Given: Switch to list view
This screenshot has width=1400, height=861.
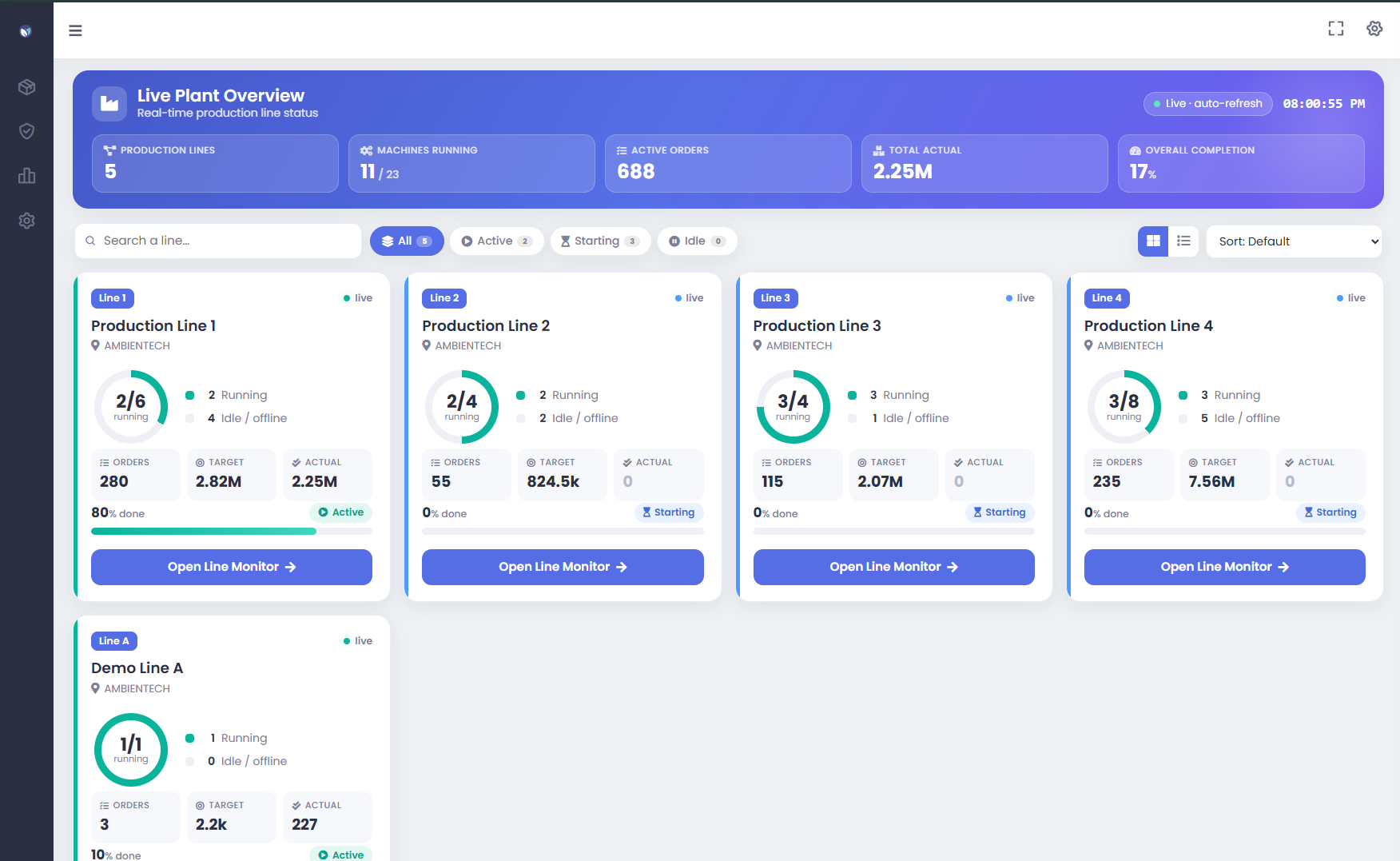Looking at the screenshot, I should pyautogui.click(x=1183, y=241).
